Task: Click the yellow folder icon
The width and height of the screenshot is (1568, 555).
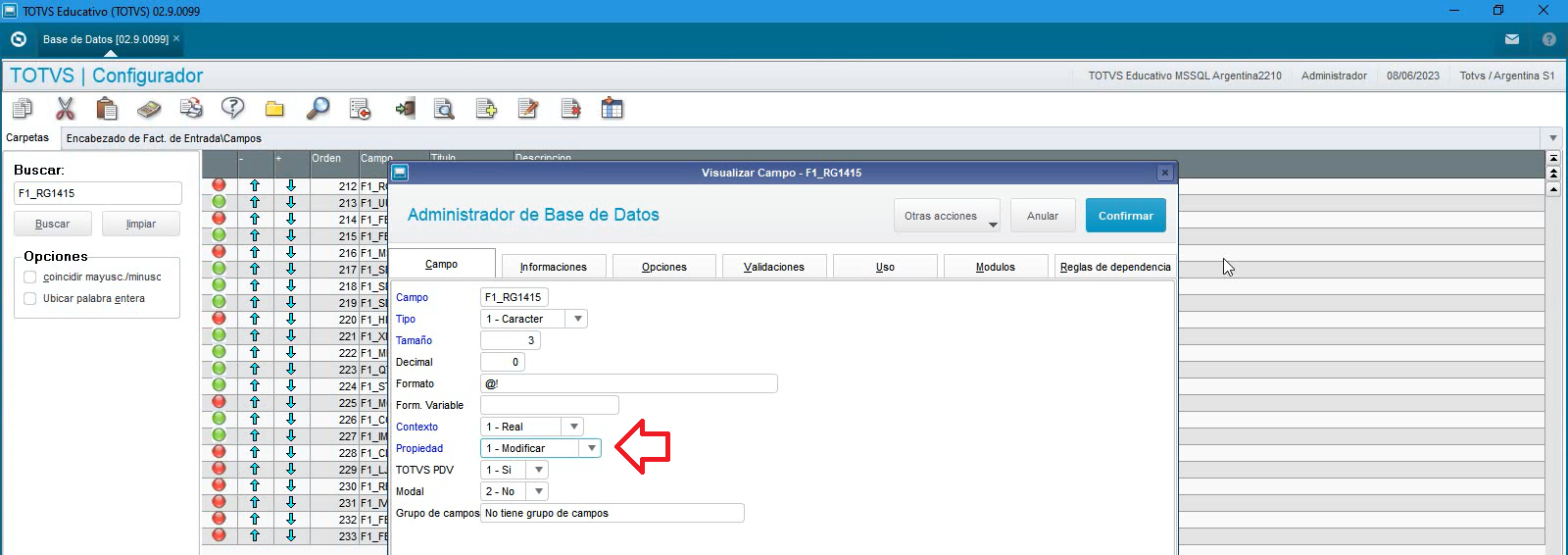Action: pyautogui.click(x=274, y=109)
